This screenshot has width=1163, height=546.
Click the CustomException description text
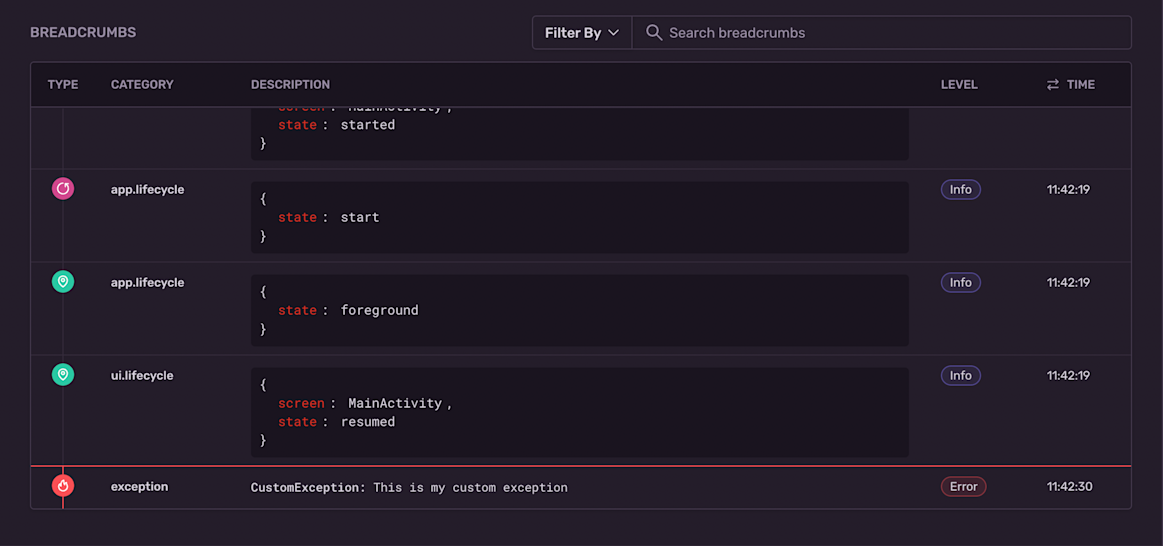[x=409, y=487]
